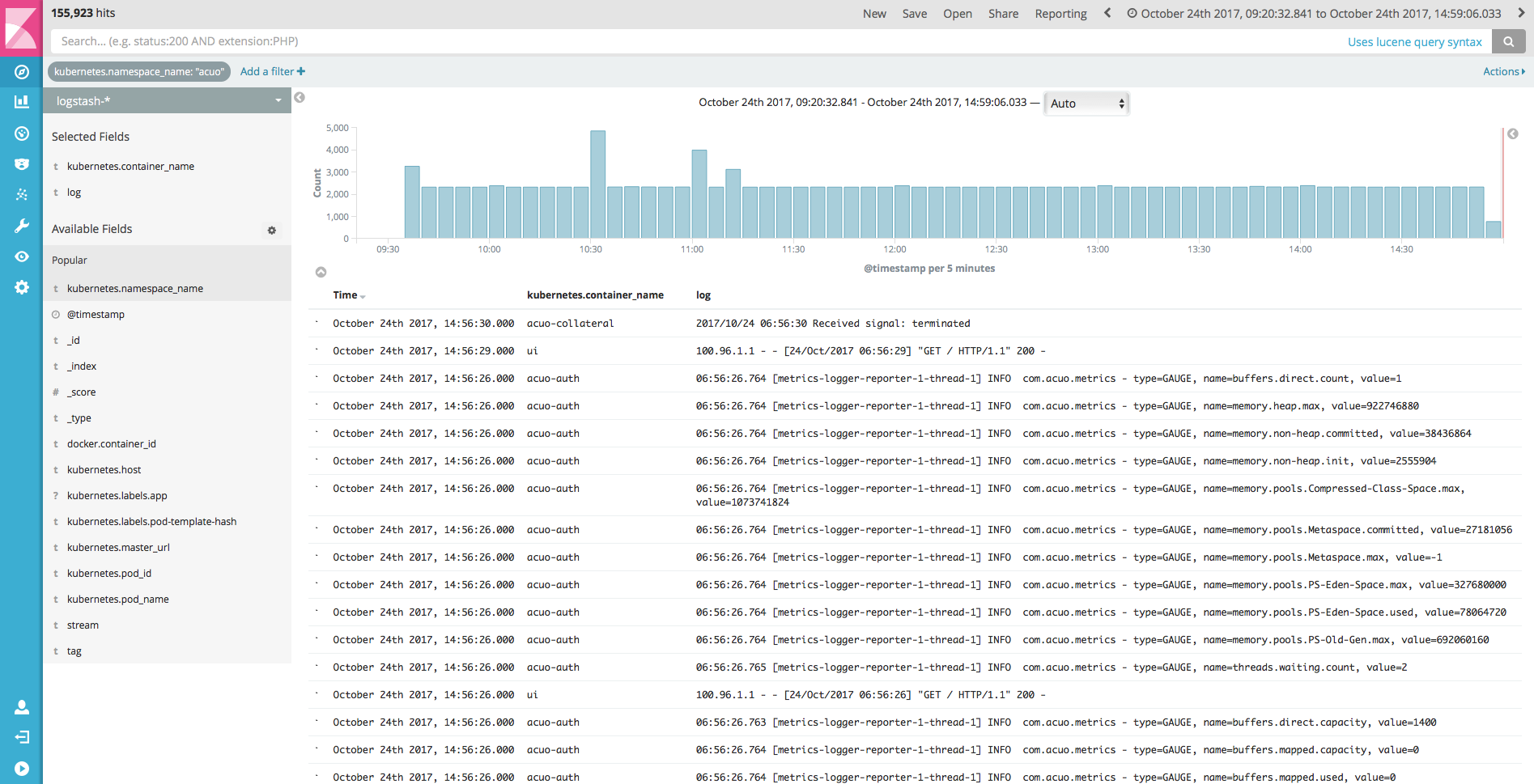Open Management gear icon in sidebar

[22, 287]
